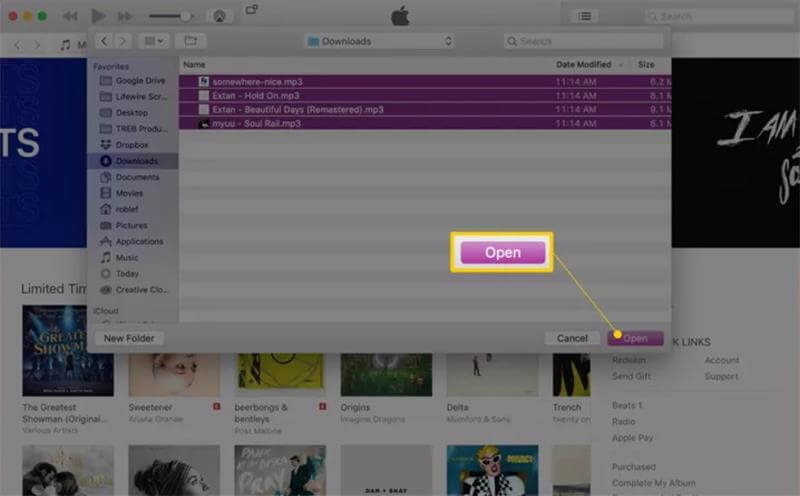Screen dimensions: 800x496
Task: Select myuu - Soul Rail.mp3 file
Action: pos(425,123)
